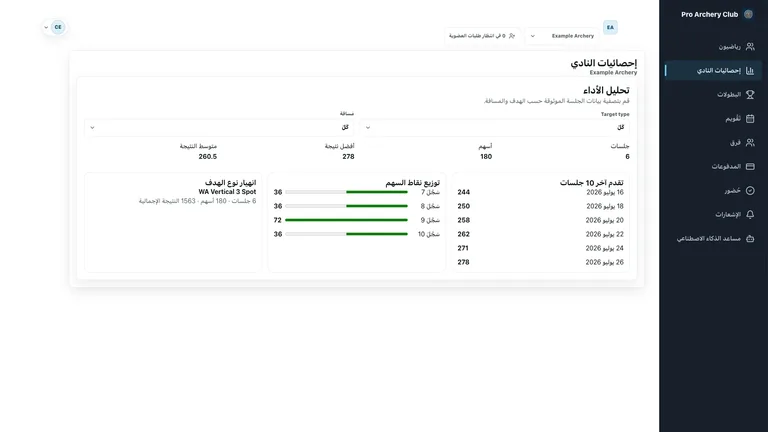Click the score 8 distribution bar
The height and width of the screenshot is (432, 768).
coord(346,206)
